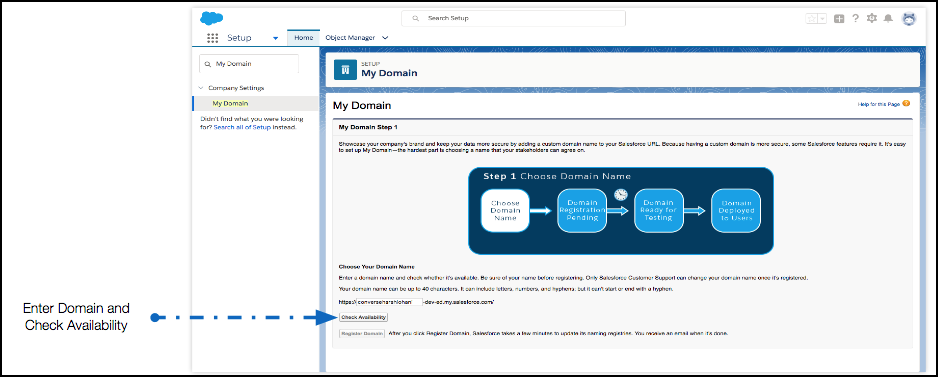Screen dimensions: 938x377
Task: Click the Domain Deployed to Users step box
Action: (736, 211)
